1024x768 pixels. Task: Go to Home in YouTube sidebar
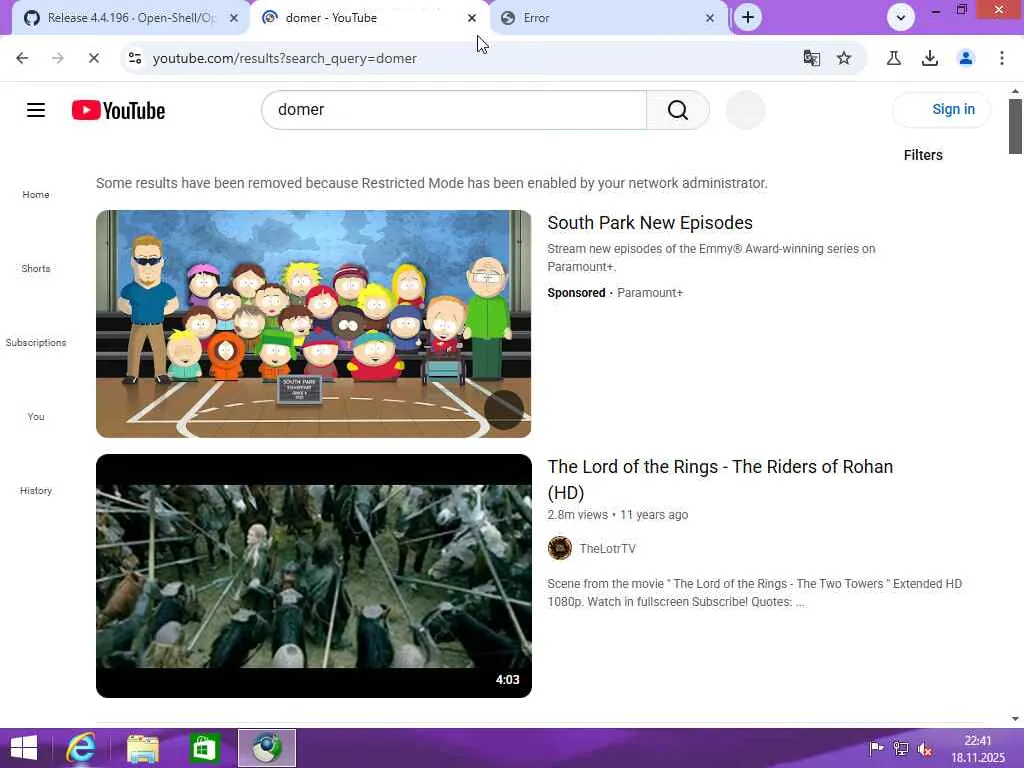(x=36, y=195)
